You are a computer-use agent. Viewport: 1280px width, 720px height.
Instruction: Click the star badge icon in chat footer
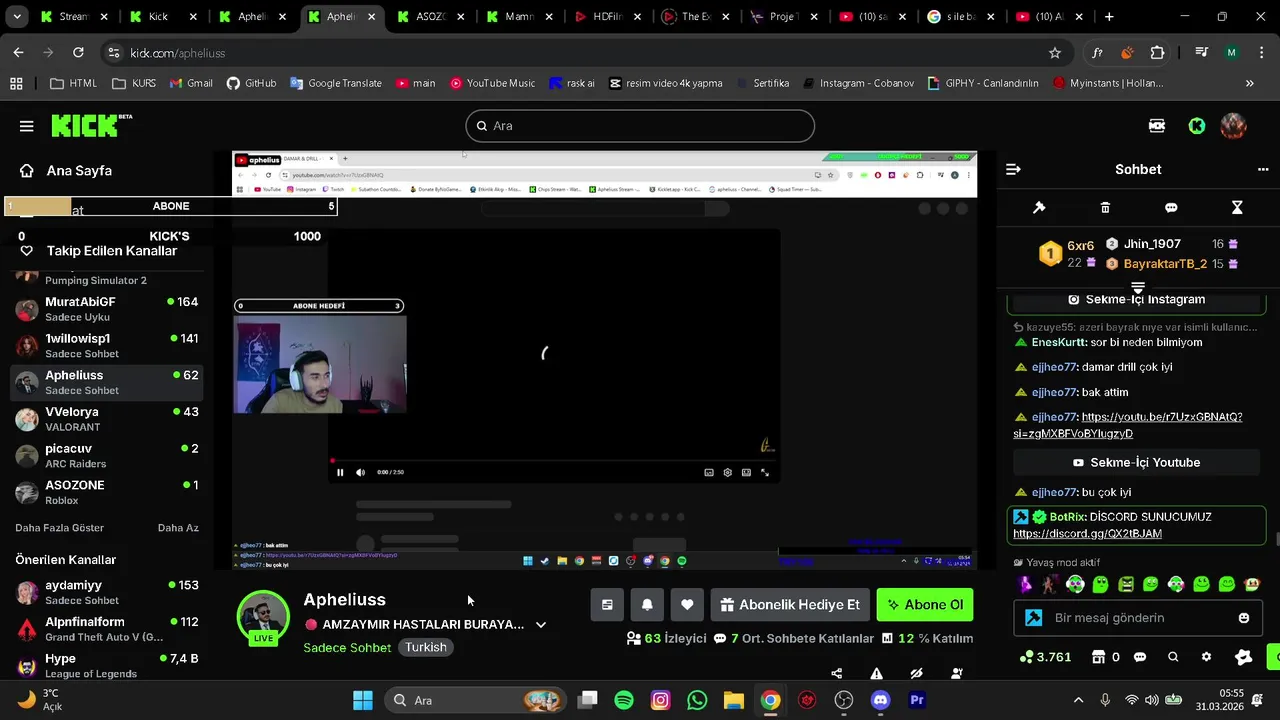pos(1243,657)
